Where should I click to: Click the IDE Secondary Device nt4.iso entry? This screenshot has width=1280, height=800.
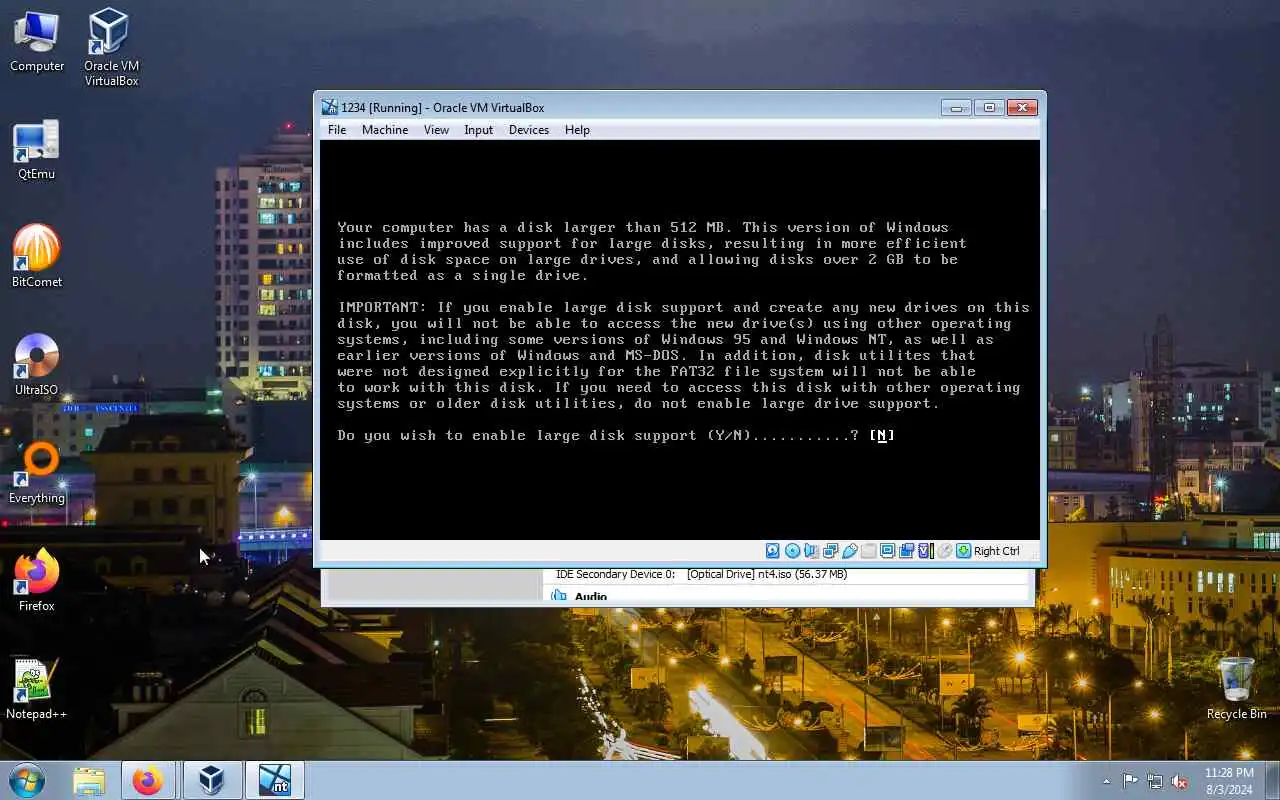pyautogui.click(x=701, y=575)
